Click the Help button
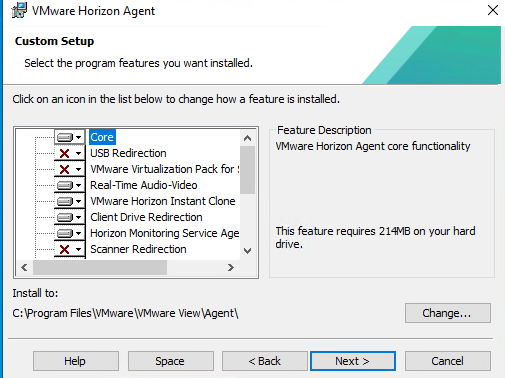This screenshot has width=505, height=378. coord(76,361)
